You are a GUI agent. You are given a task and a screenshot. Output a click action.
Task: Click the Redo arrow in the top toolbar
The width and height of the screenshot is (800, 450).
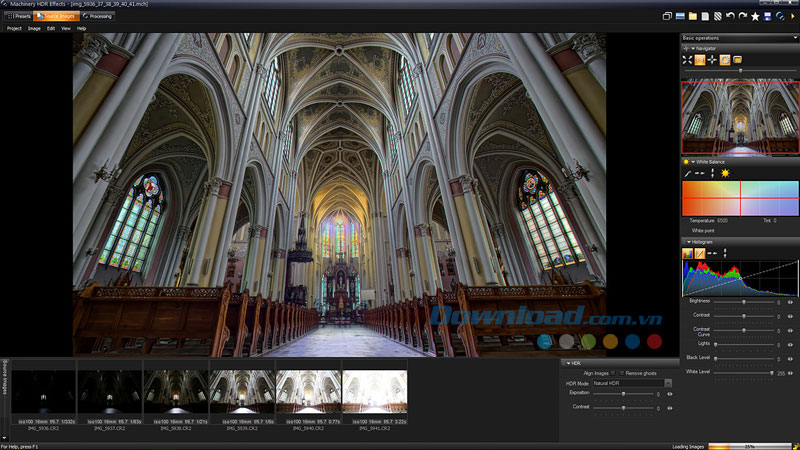tap(742, 16)
